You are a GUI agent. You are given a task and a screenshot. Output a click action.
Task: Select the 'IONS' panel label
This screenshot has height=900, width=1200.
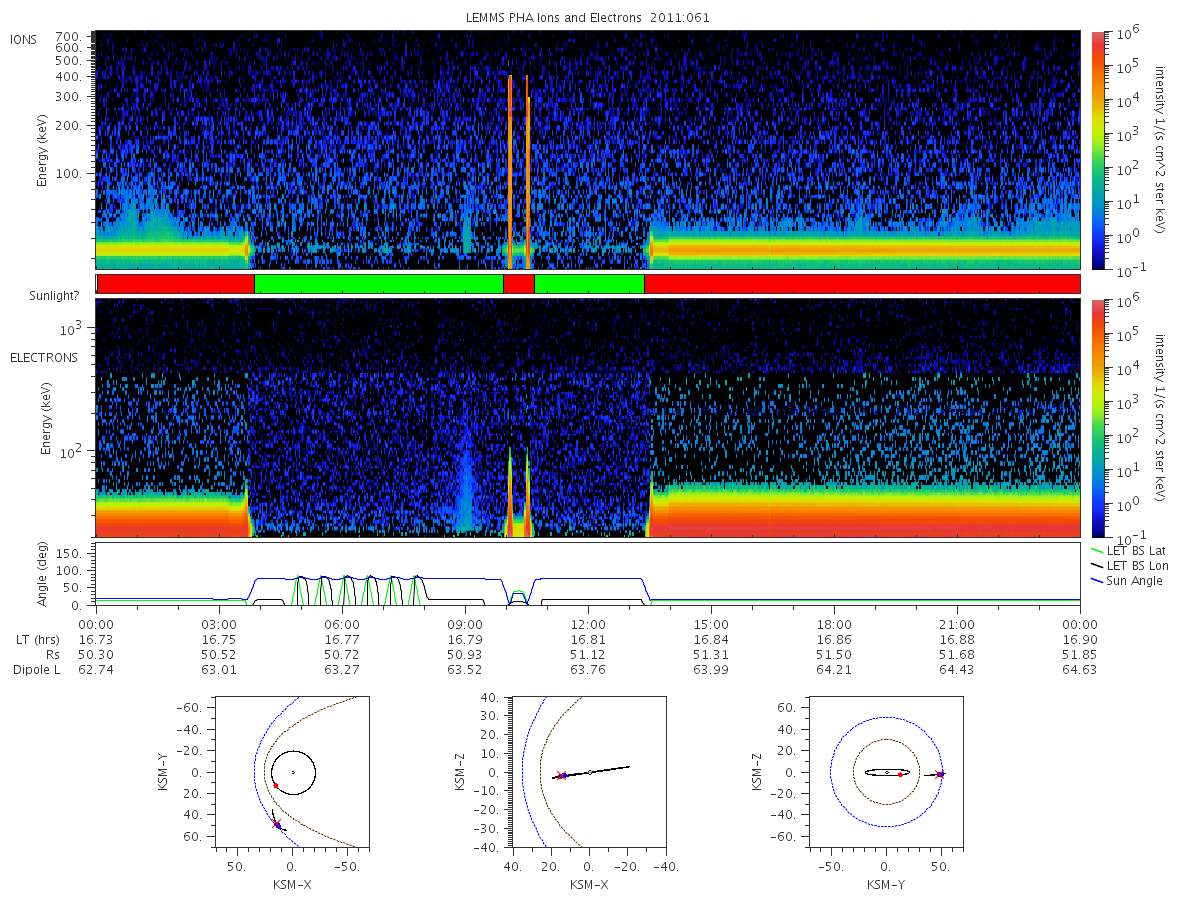25,39
